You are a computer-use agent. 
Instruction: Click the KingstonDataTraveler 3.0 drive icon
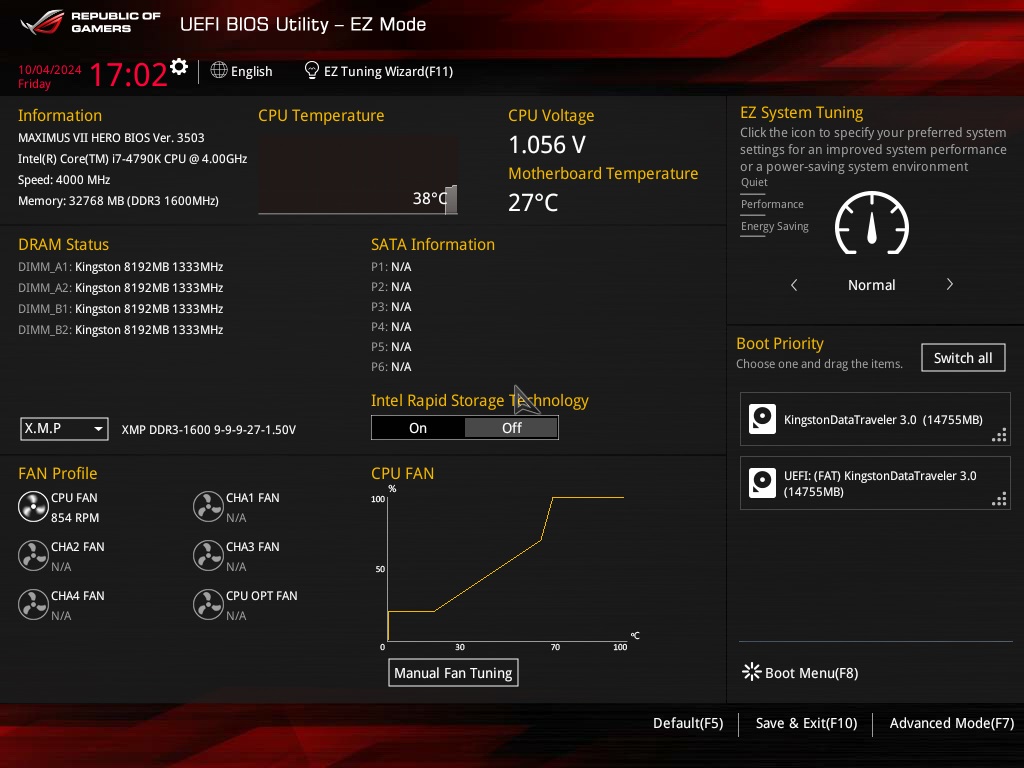click(762, 419)
